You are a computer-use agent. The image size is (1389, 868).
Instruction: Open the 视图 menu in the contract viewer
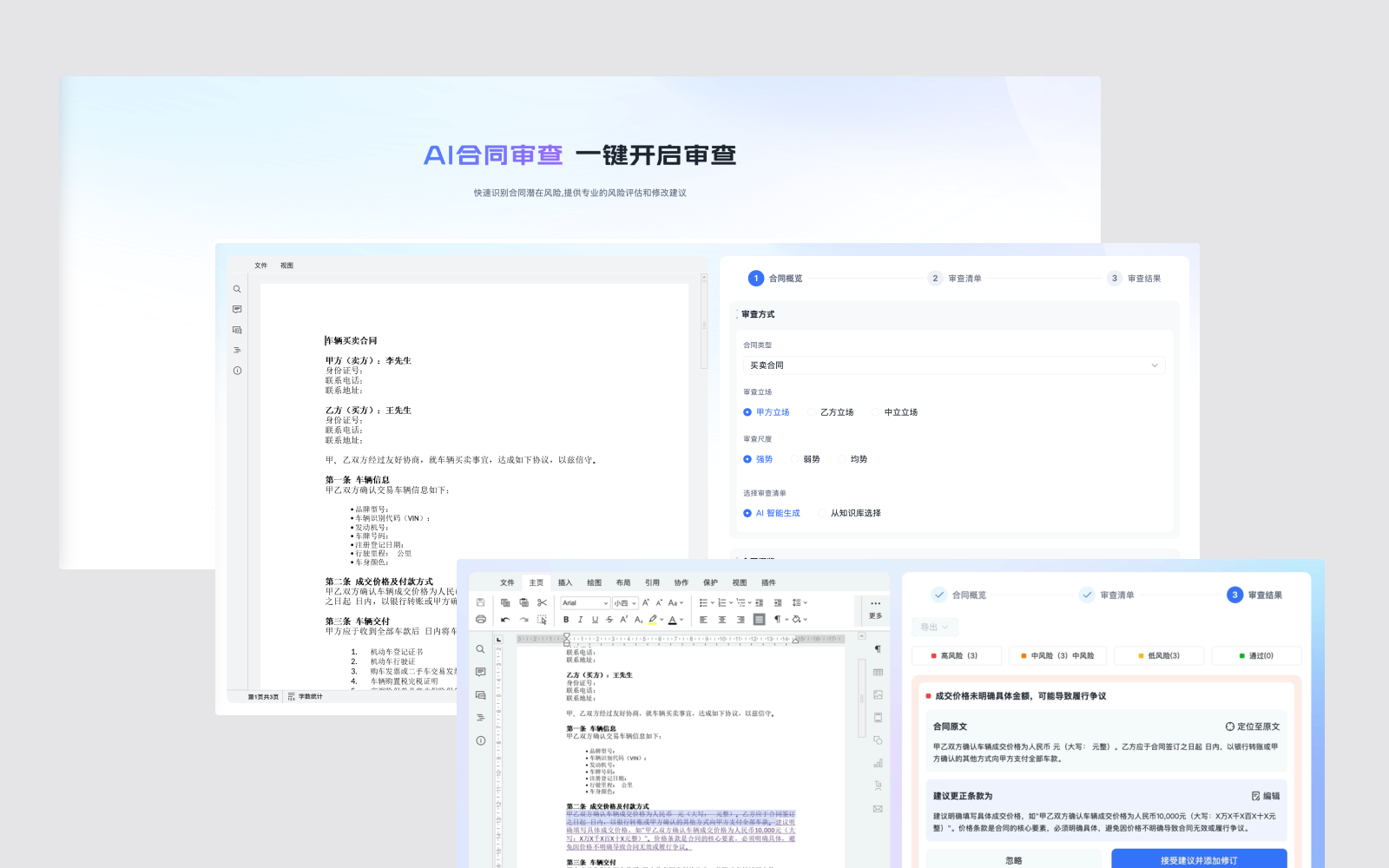(x=286, y=265)
